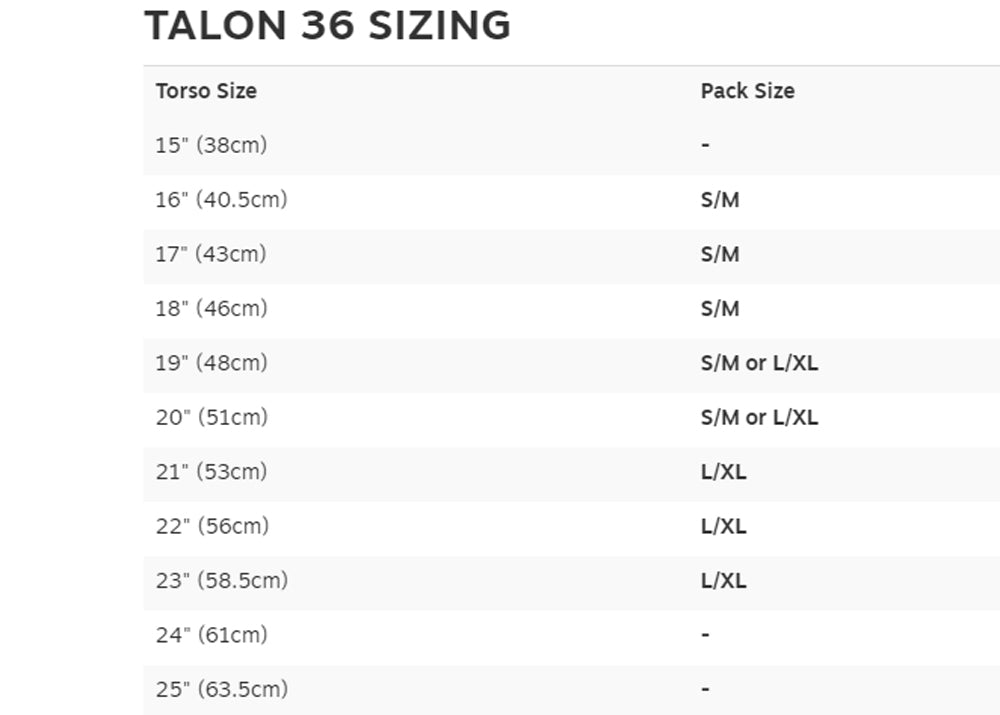
Task: Click L/XL pack size for 21" torso
Action: [723, 472]
